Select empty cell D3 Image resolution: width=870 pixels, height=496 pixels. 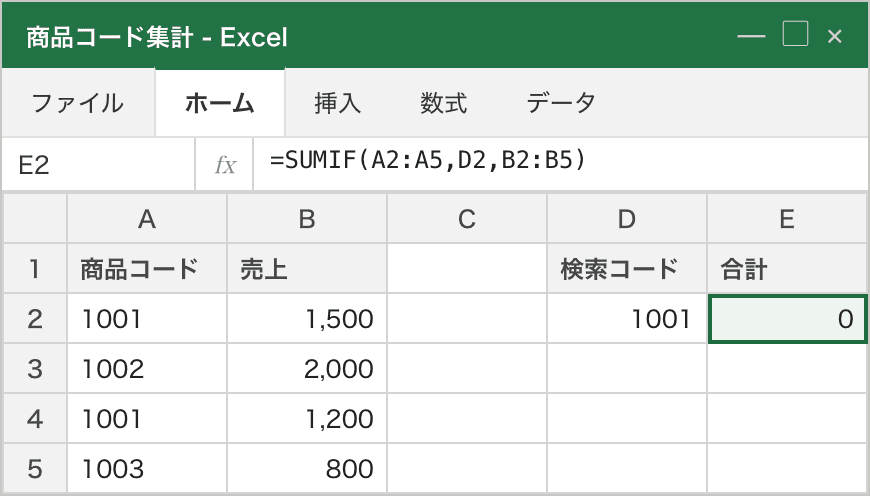(x=626, y=368)
